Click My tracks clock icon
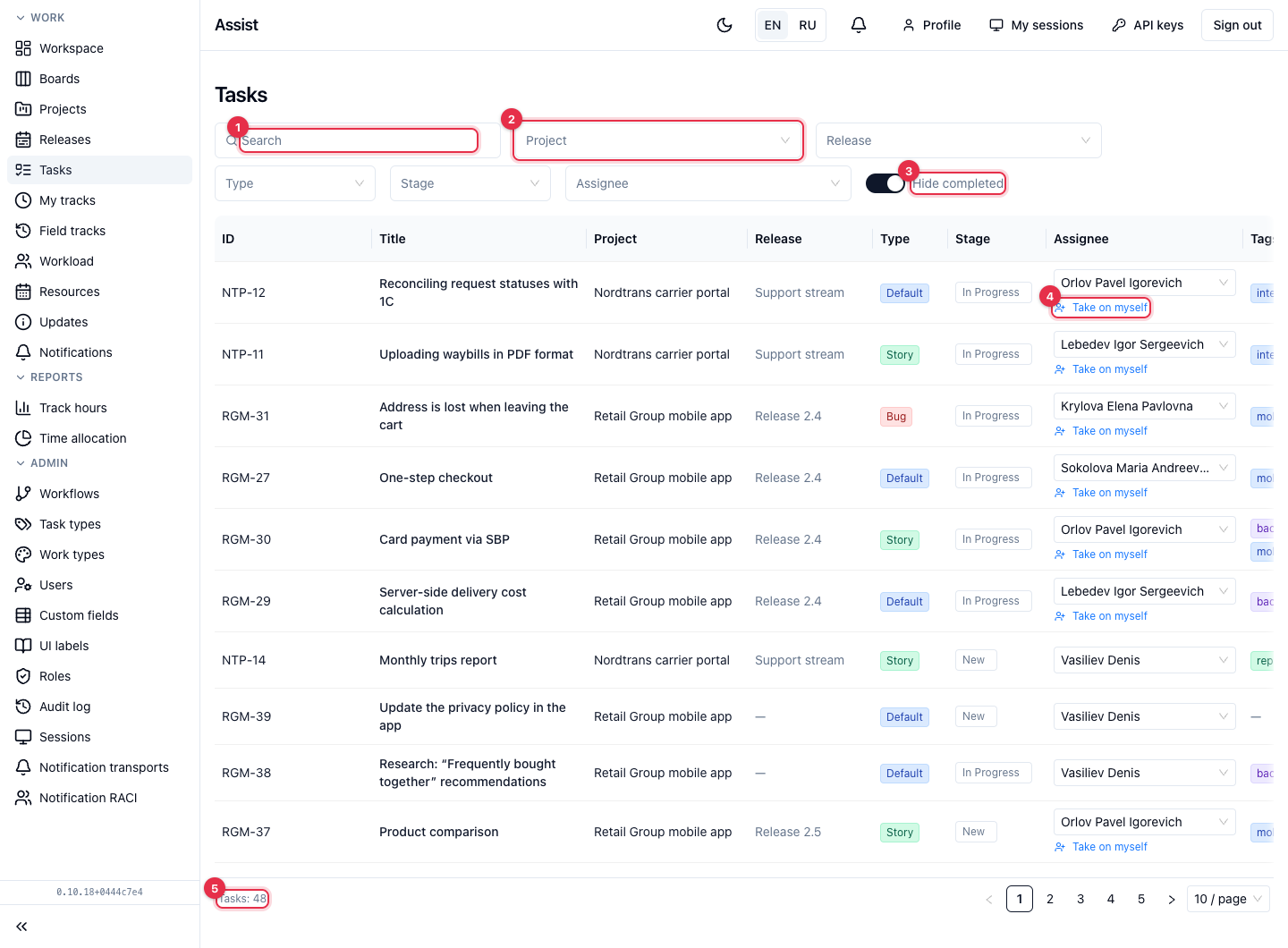This screenshot has height=948, width=1288. tap(23, 200)
